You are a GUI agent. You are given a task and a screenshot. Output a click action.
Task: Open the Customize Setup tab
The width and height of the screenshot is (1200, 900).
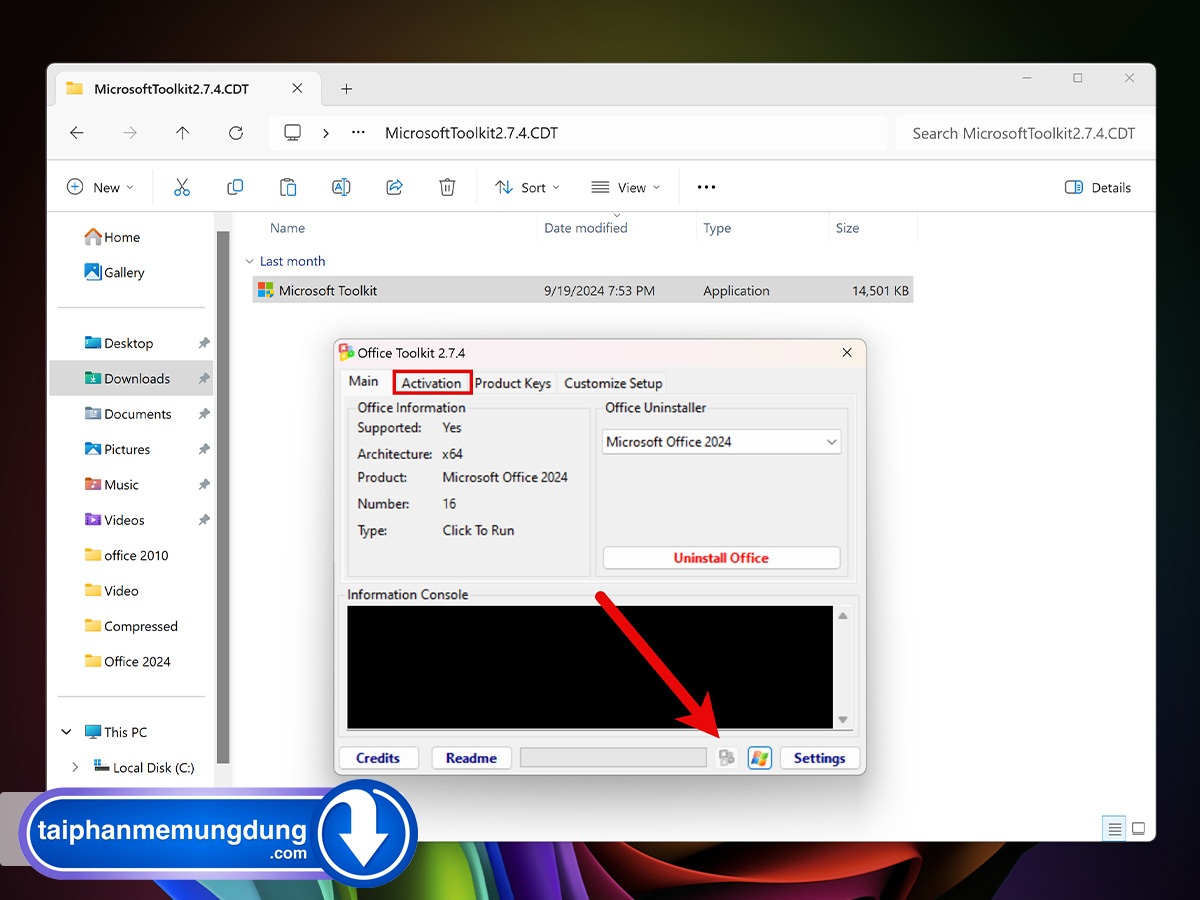pos(613,383)
